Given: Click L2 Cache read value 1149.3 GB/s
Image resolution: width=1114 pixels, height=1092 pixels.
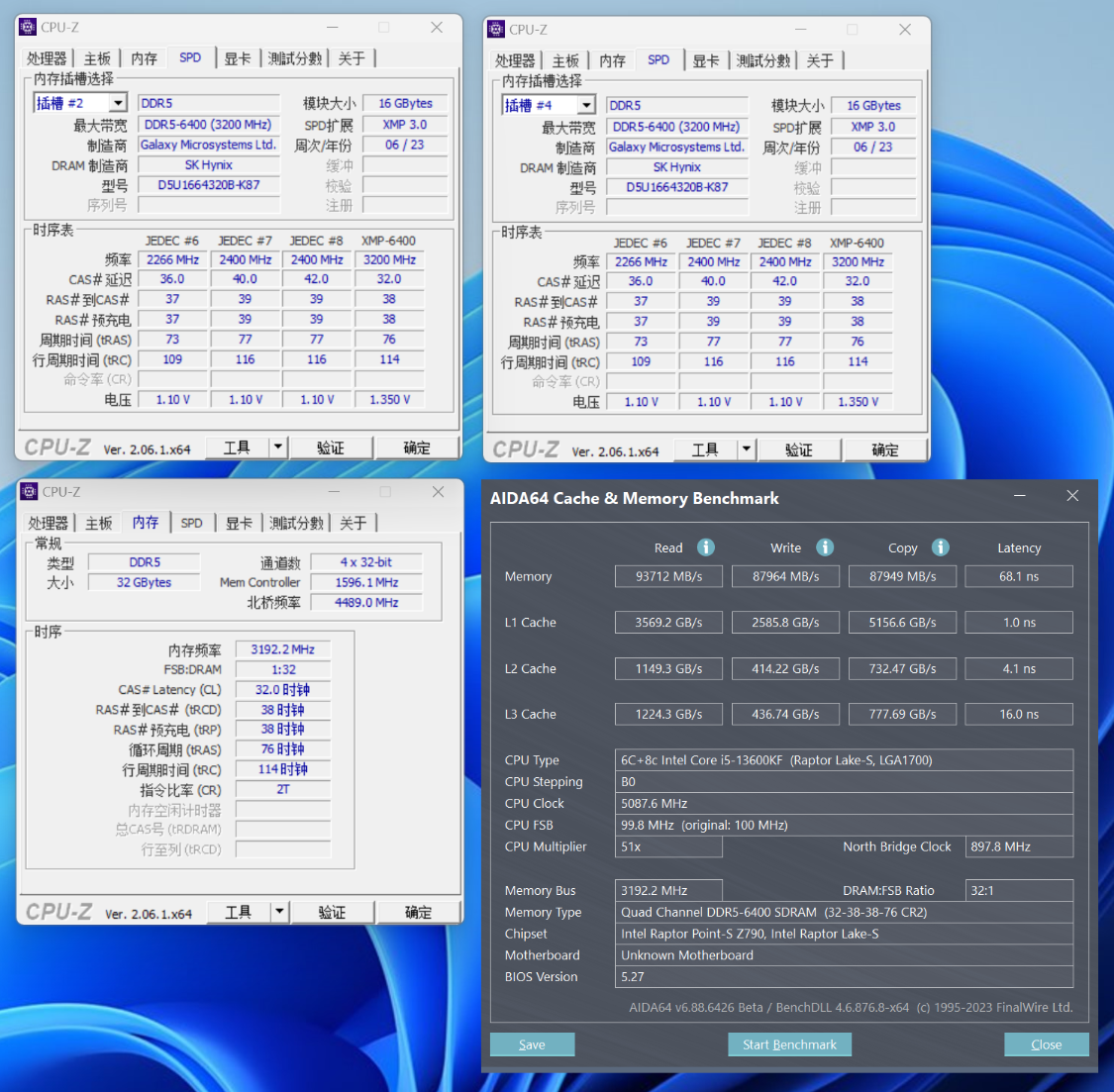Looking at the screenshot, I should 668,668.
